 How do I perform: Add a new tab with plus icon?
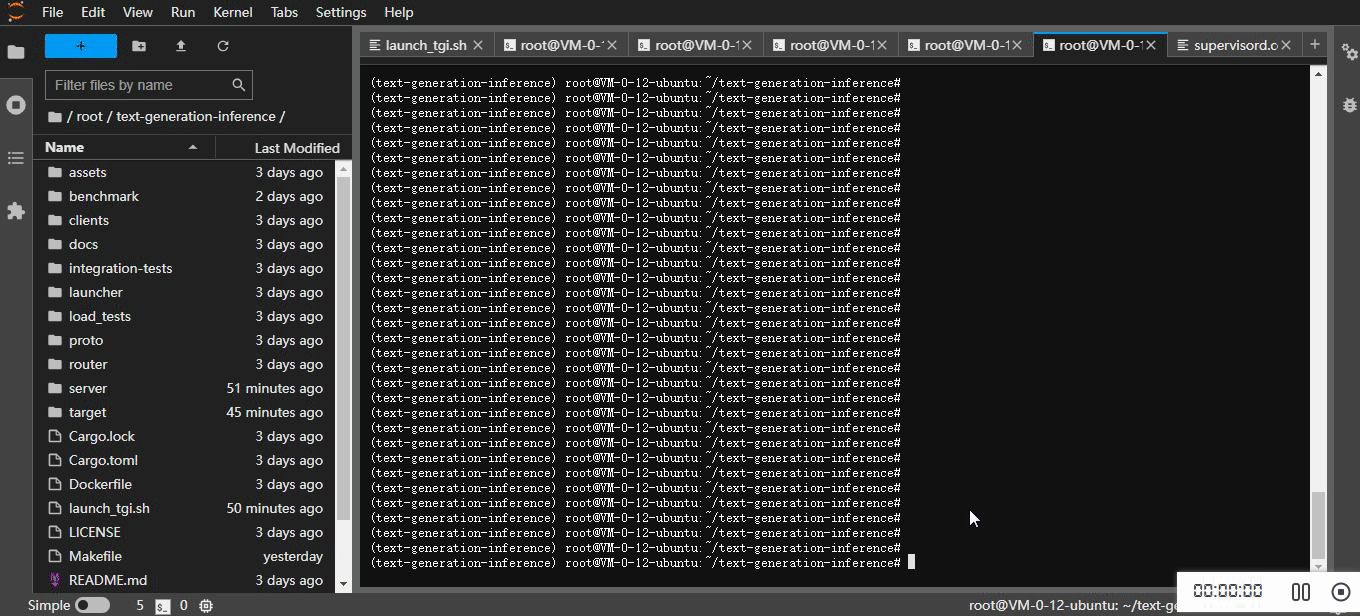pos(1315,44)
